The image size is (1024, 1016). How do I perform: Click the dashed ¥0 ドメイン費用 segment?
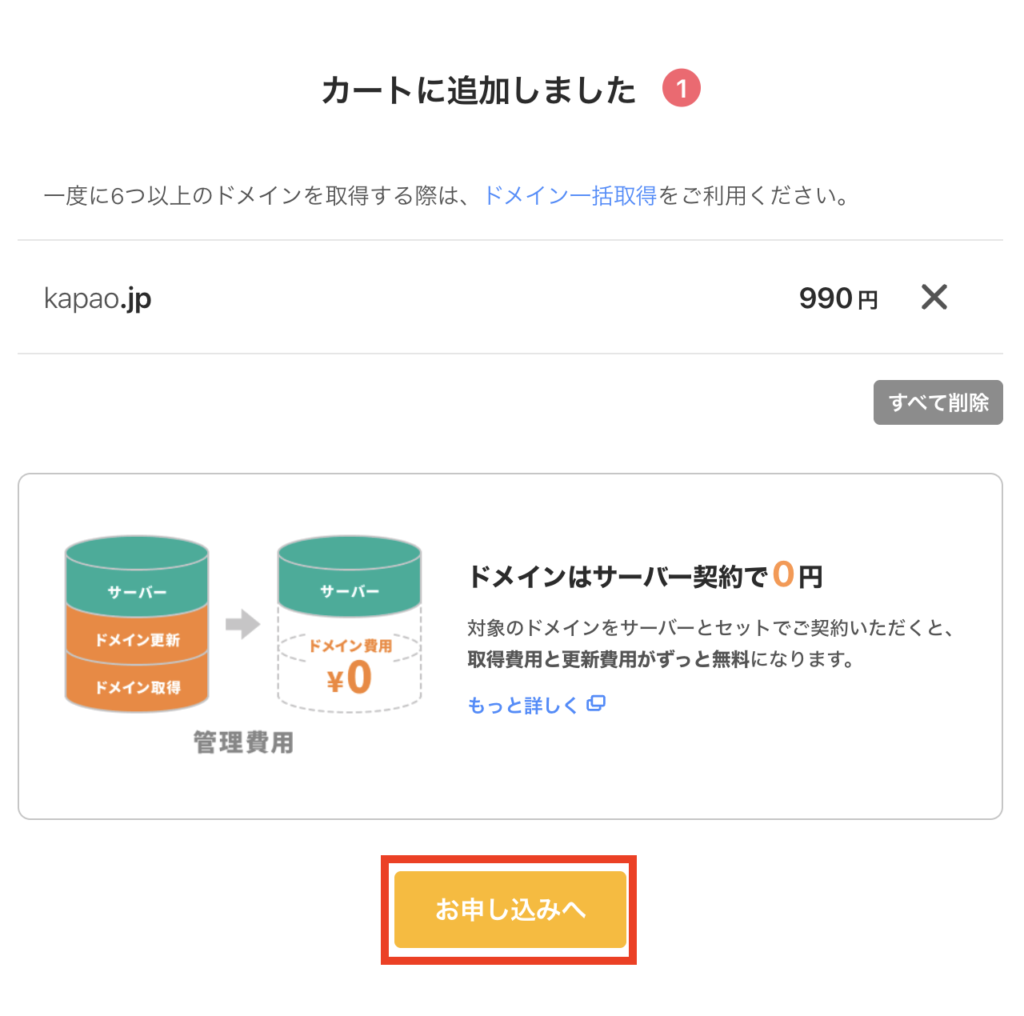(x=349, y=670)
